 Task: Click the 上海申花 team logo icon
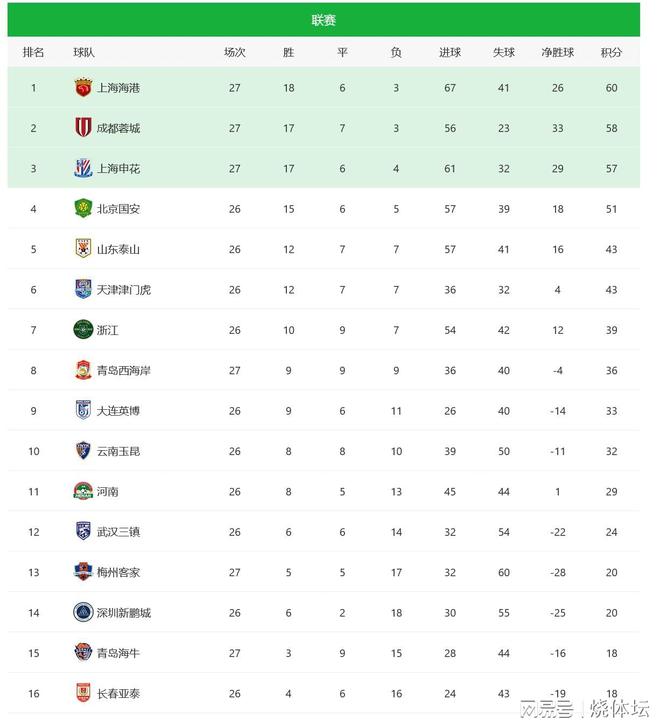[83, 169]
